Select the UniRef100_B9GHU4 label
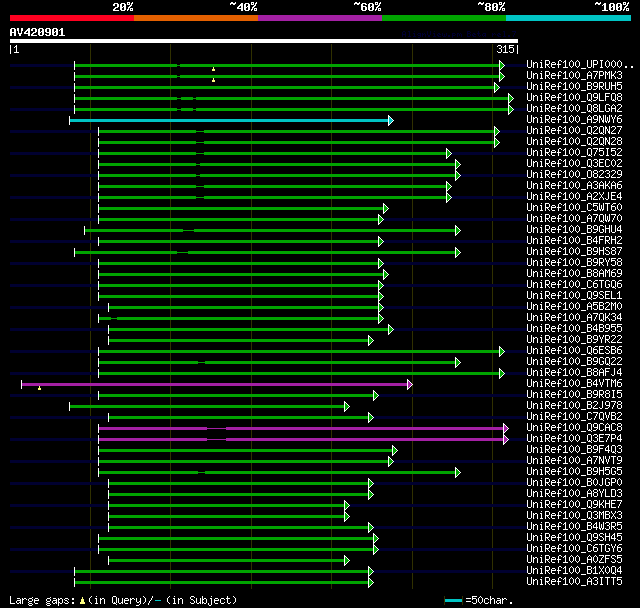 [574, 230]
